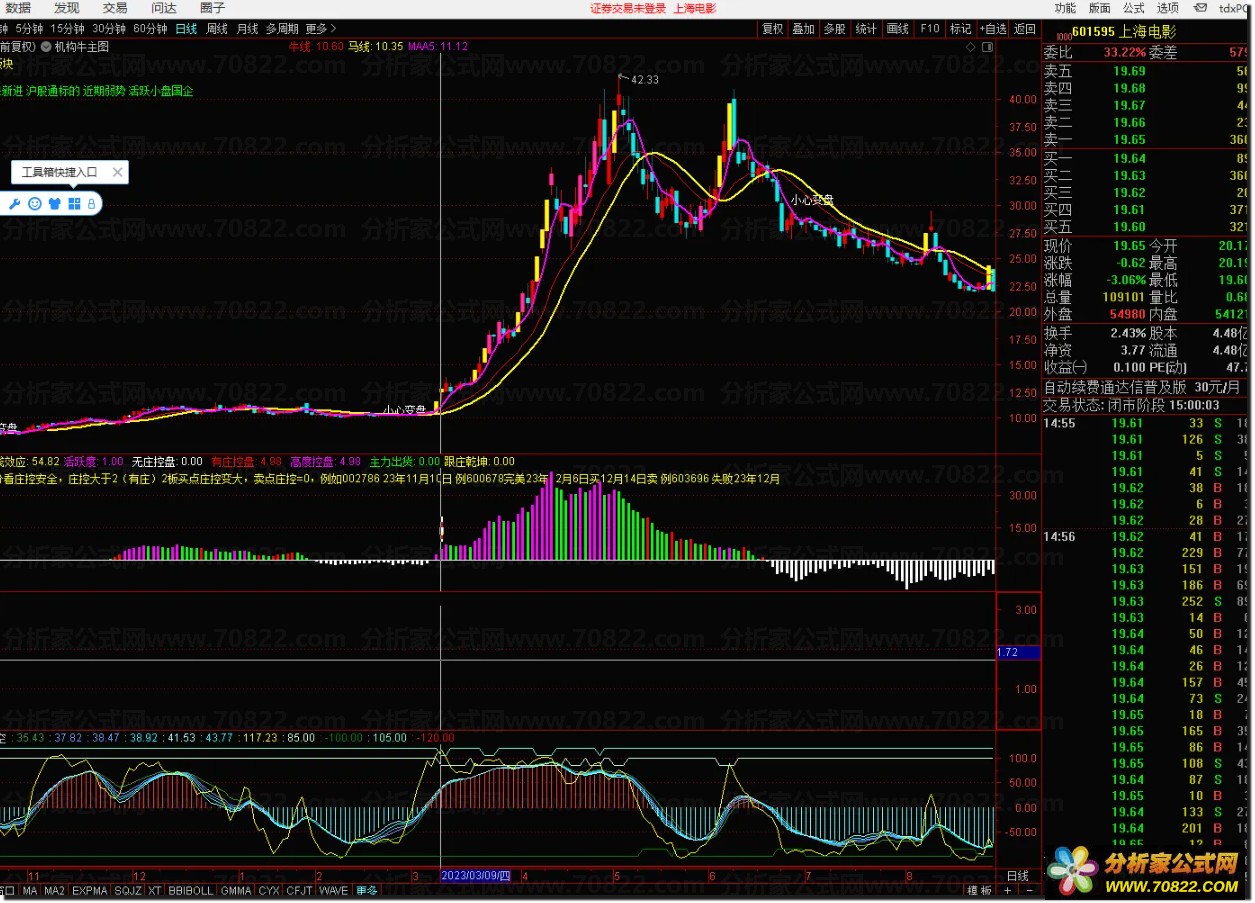Click +自选 to add to watchlist

click(993, 29)
